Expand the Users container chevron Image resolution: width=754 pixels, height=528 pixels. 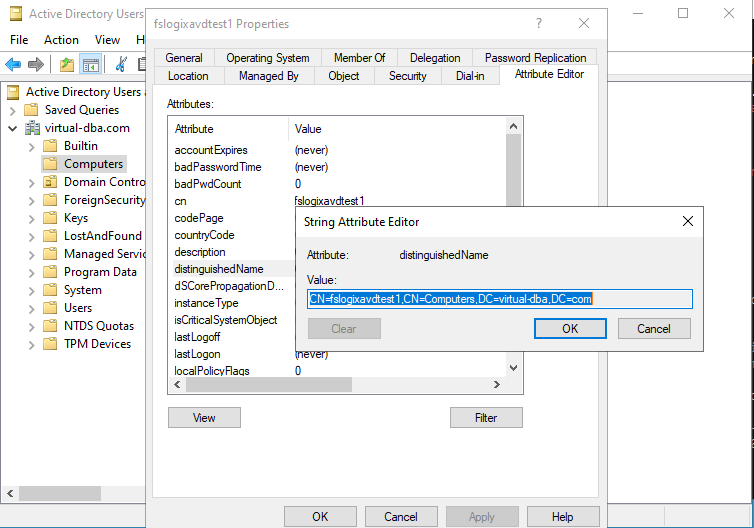click(x=31, y=308)
